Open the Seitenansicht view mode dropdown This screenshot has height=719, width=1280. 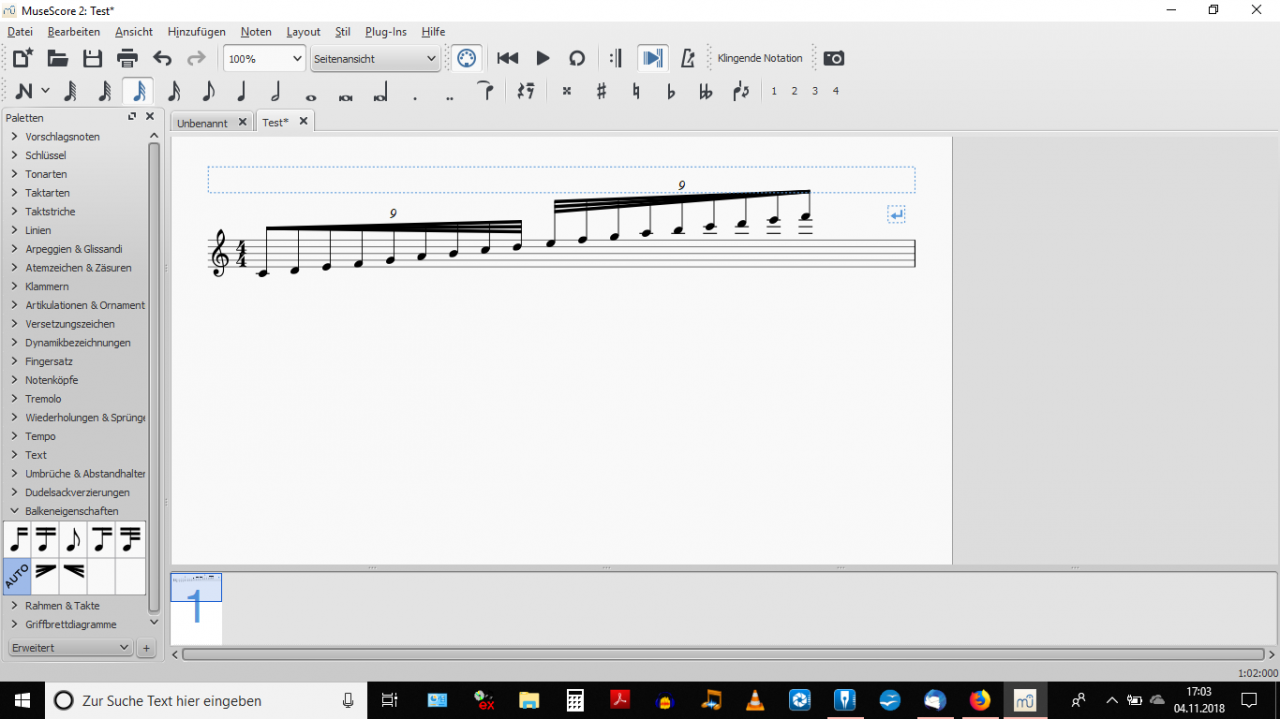click(375, 59)
